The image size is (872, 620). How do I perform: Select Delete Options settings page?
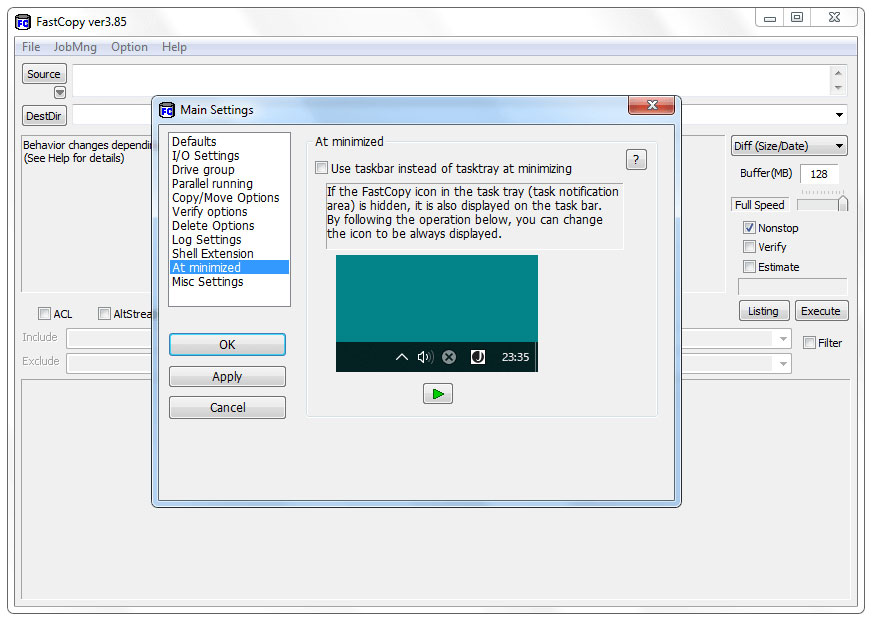pos(229,225)
